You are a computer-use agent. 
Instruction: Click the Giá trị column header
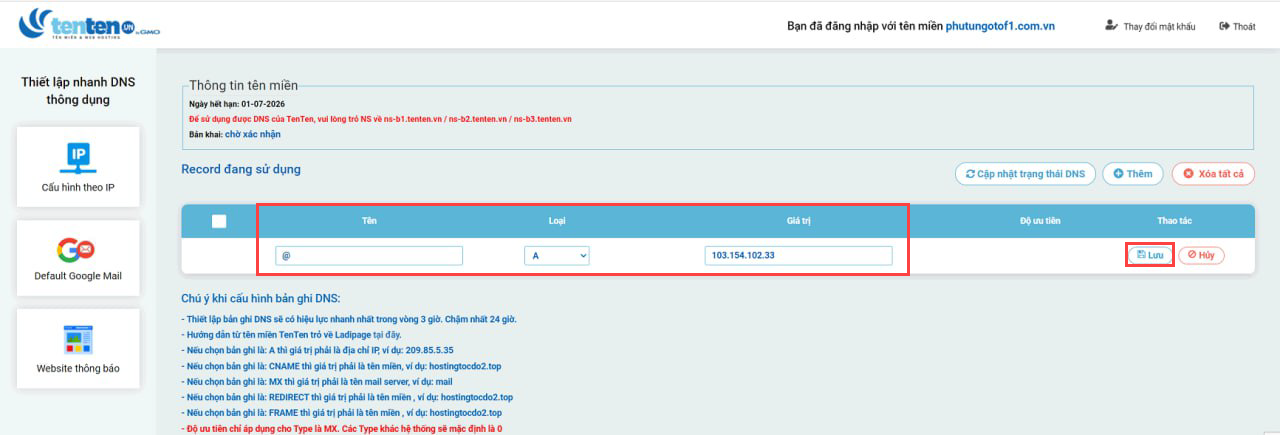pos(798,220)
